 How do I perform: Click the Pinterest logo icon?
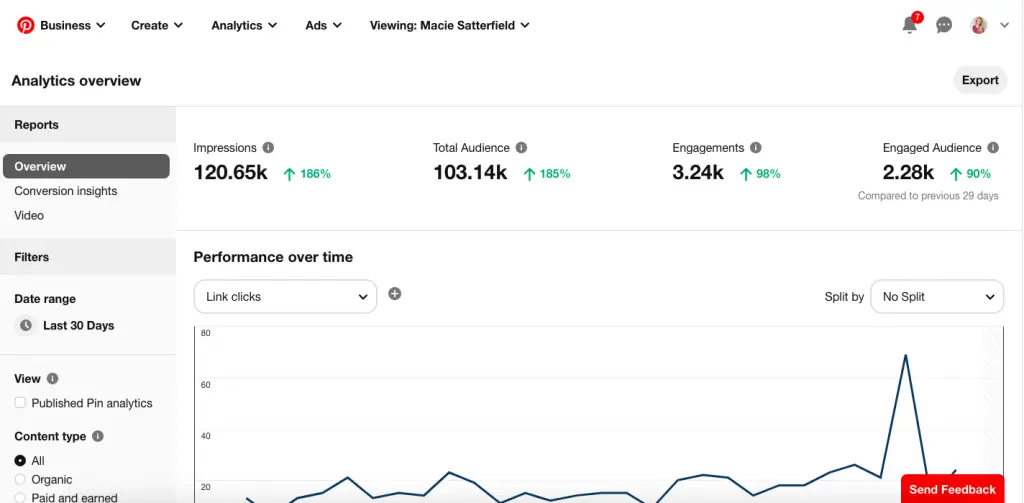point(25,25)
